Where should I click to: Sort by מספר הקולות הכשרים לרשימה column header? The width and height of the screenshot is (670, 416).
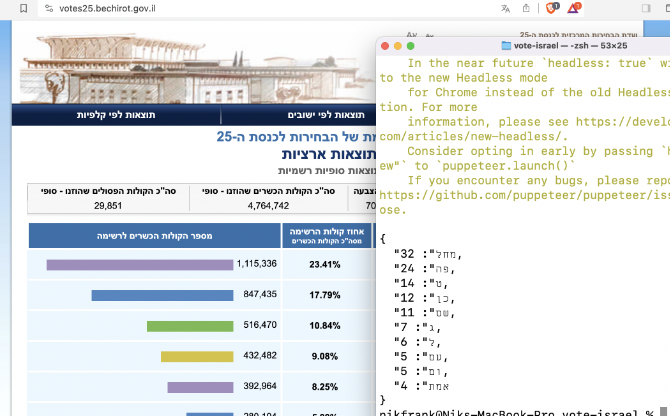click(154, 236)
